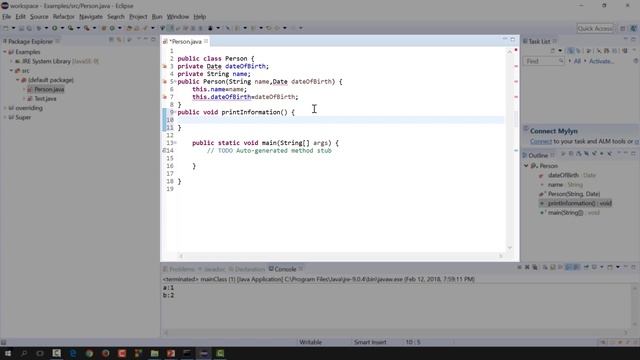Select dateOfBirth field in Outline
Screen dimensions: 640x360
(563, 175)
